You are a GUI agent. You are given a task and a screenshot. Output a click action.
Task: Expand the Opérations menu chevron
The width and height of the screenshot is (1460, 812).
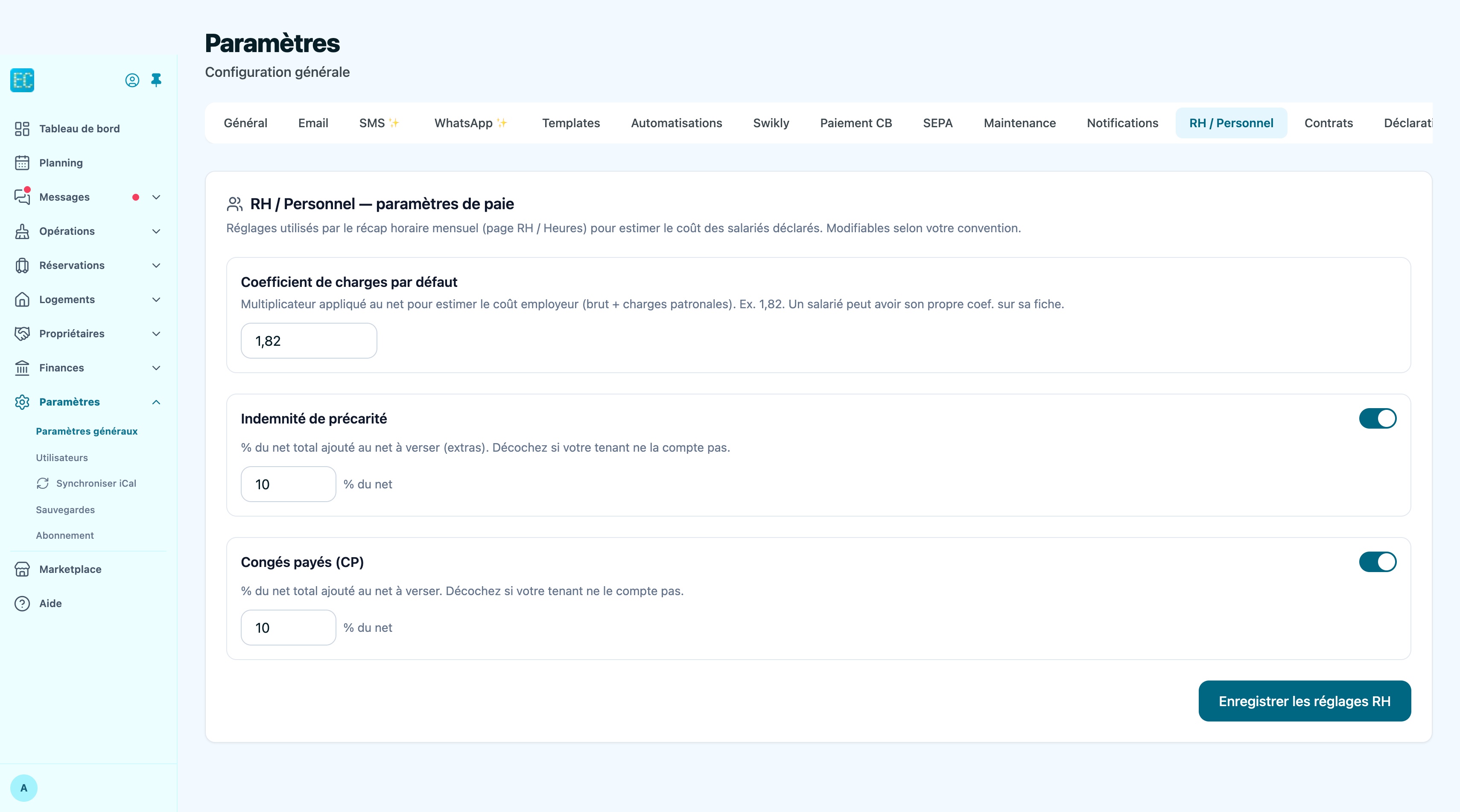[x=156, y=231]
